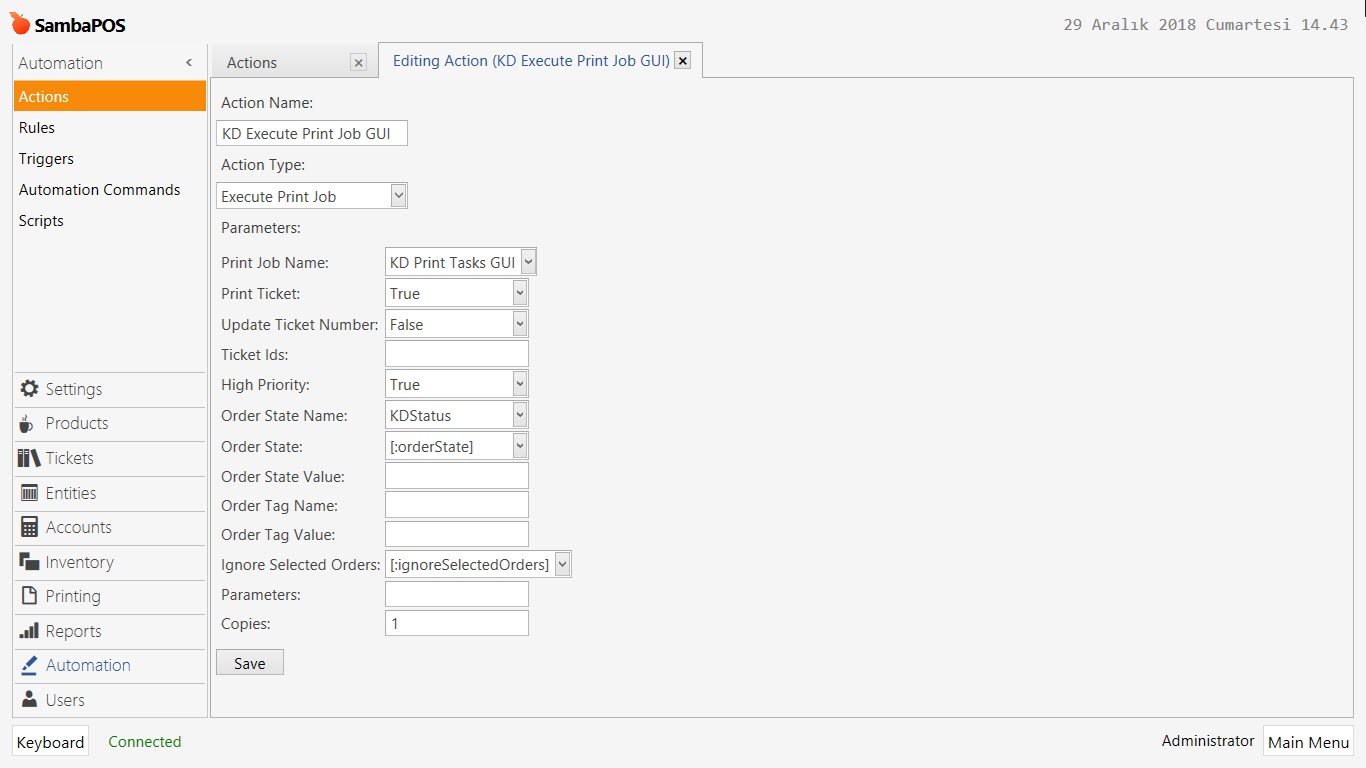The image size is (1366, 768).
Task: Open Users section via person icon
Action: pyautogui.click(x=29, y=700)
